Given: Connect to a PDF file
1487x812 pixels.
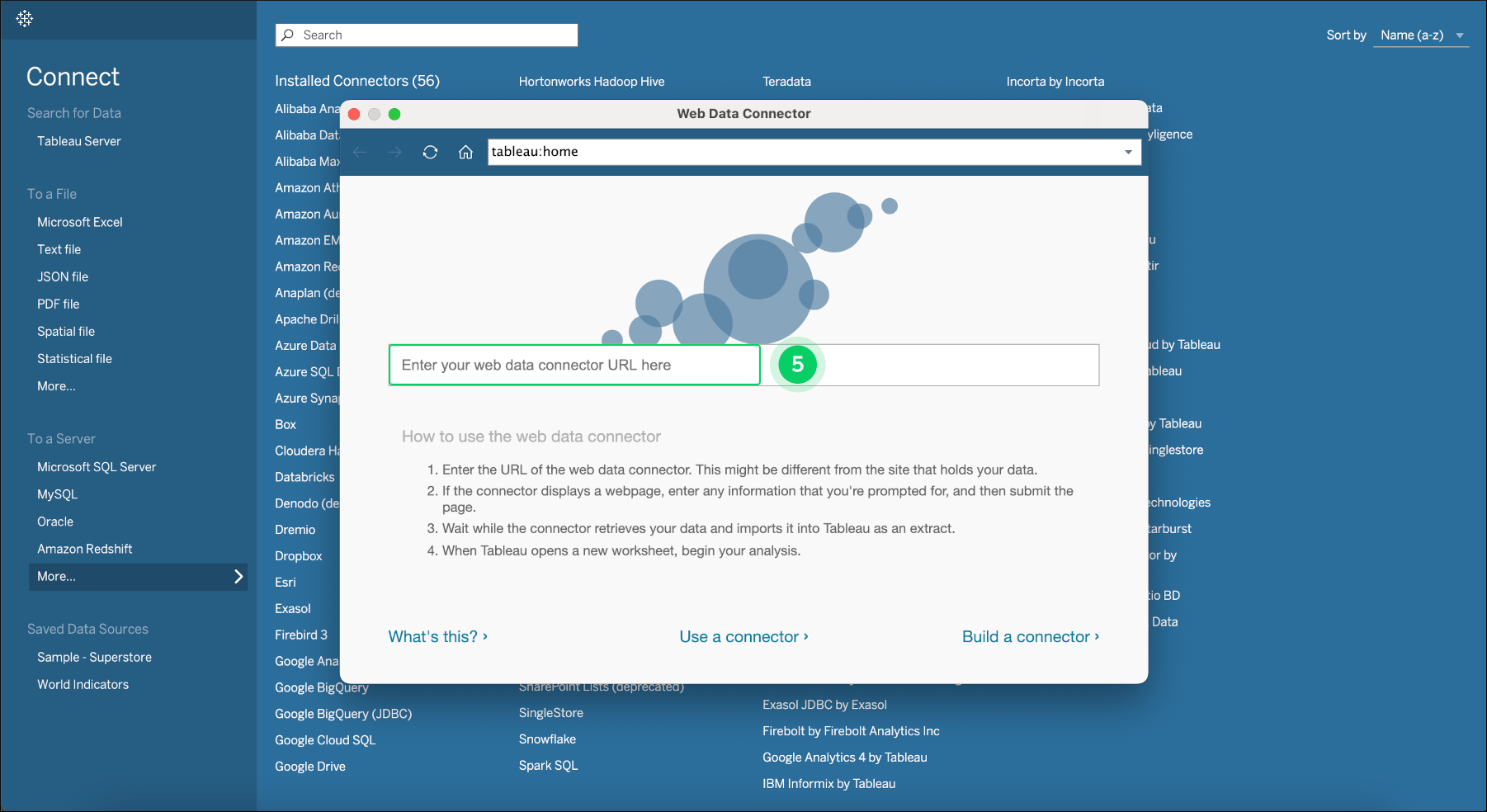Looking at the screenshot, I should (59, 304).
